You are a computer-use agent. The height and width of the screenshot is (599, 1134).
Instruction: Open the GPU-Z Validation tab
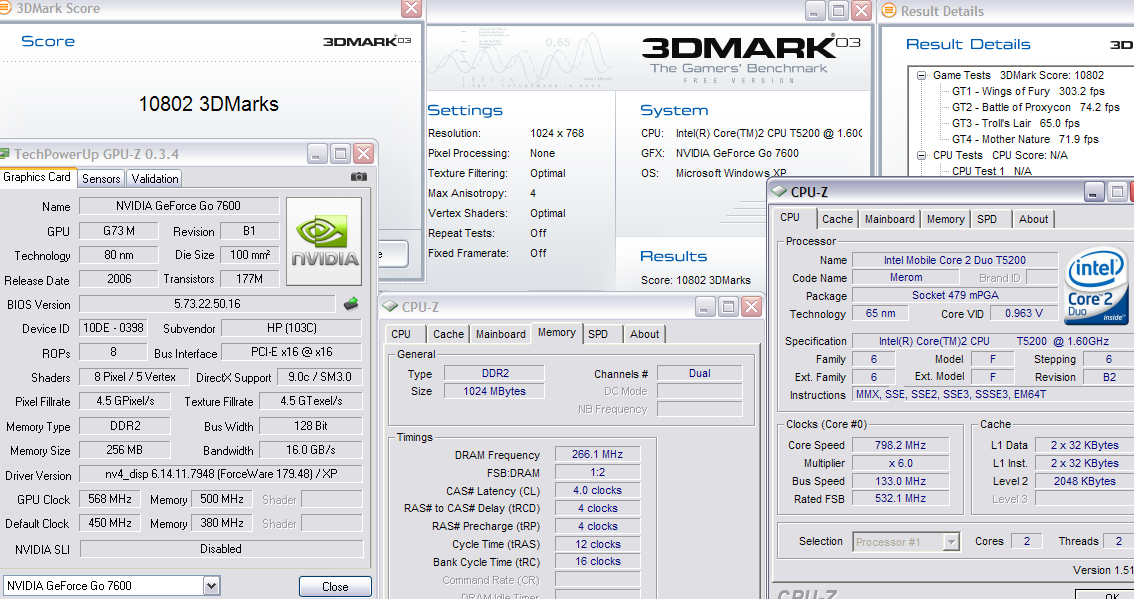click(x=155, y=179)
